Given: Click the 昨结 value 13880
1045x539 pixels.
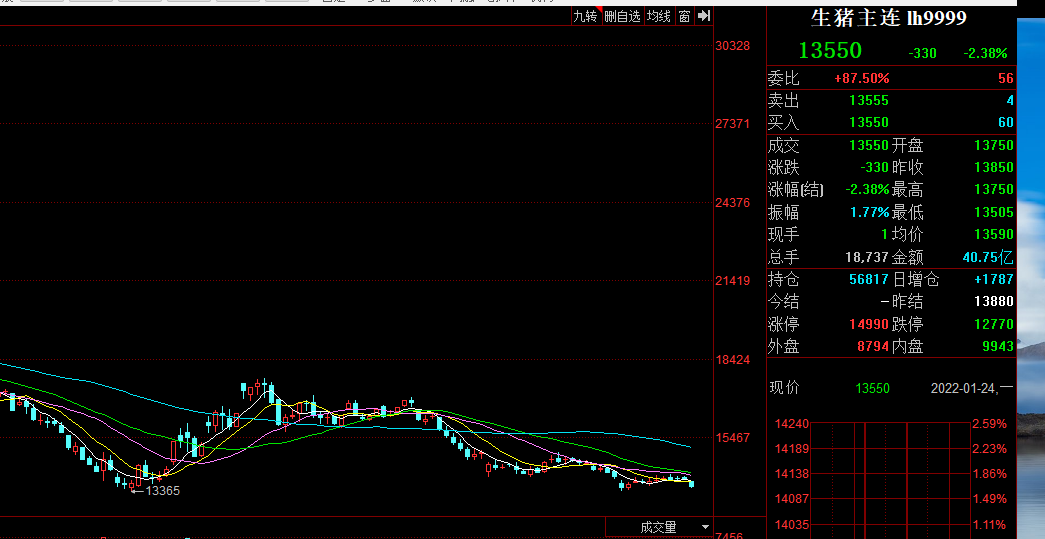Looking at the screenshot, I should (x=994, y=302).
